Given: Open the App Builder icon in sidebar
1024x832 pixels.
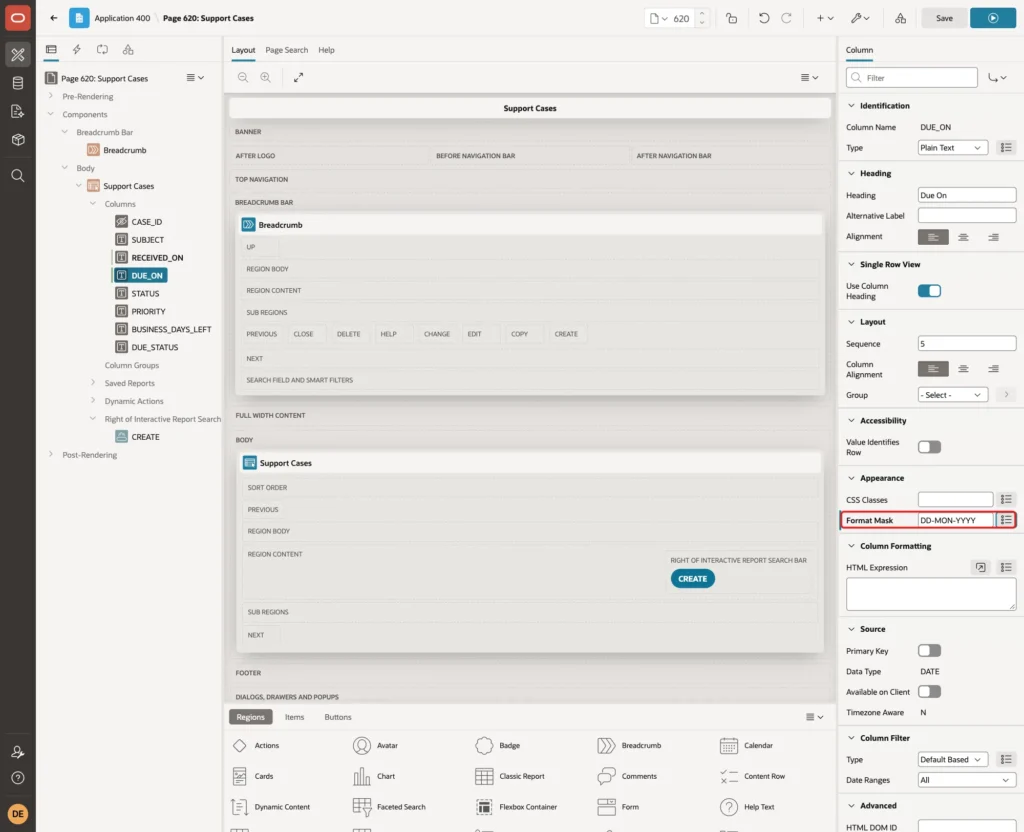Looking at the screenshot, I should [18, 55].
